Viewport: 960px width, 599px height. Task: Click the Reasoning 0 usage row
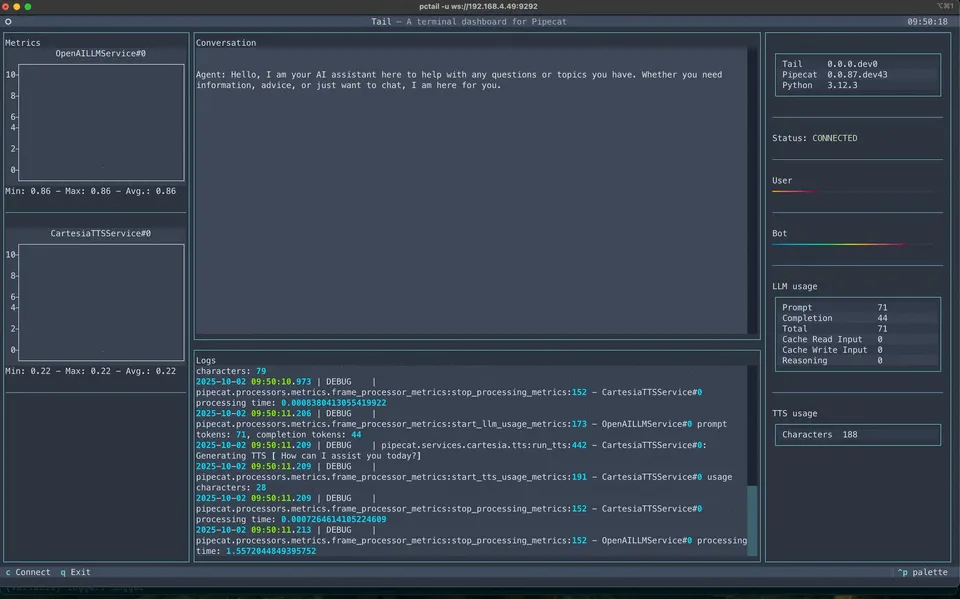coord(858,361)
